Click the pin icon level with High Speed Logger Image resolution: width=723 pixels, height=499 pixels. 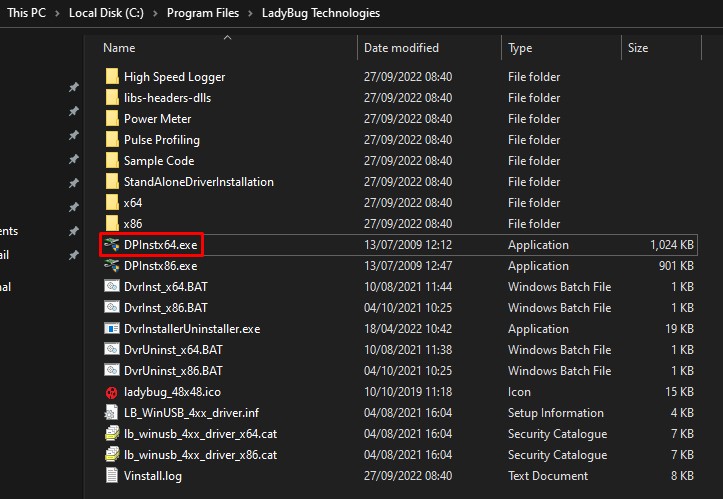74,87
